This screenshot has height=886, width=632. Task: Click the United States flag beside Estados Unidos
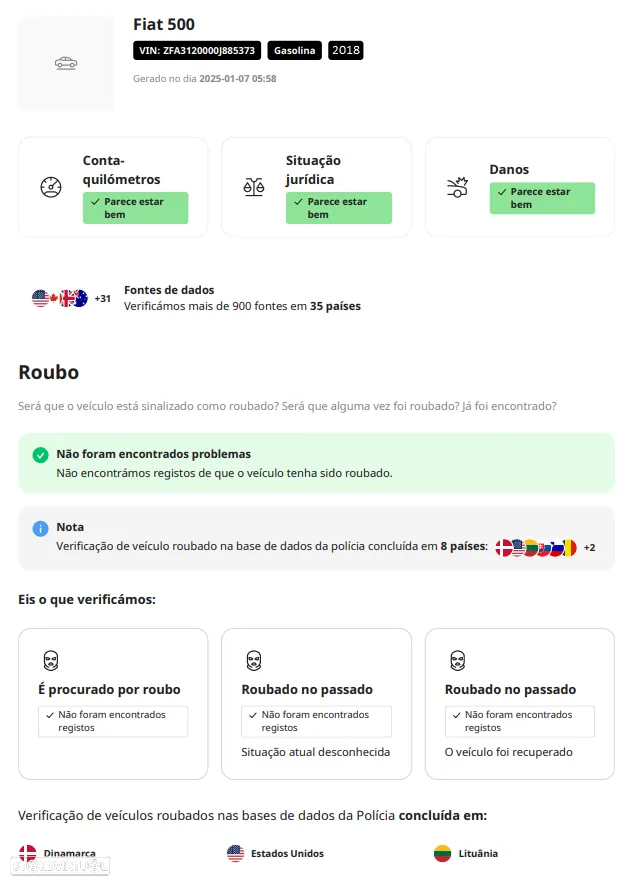point(235,853)
